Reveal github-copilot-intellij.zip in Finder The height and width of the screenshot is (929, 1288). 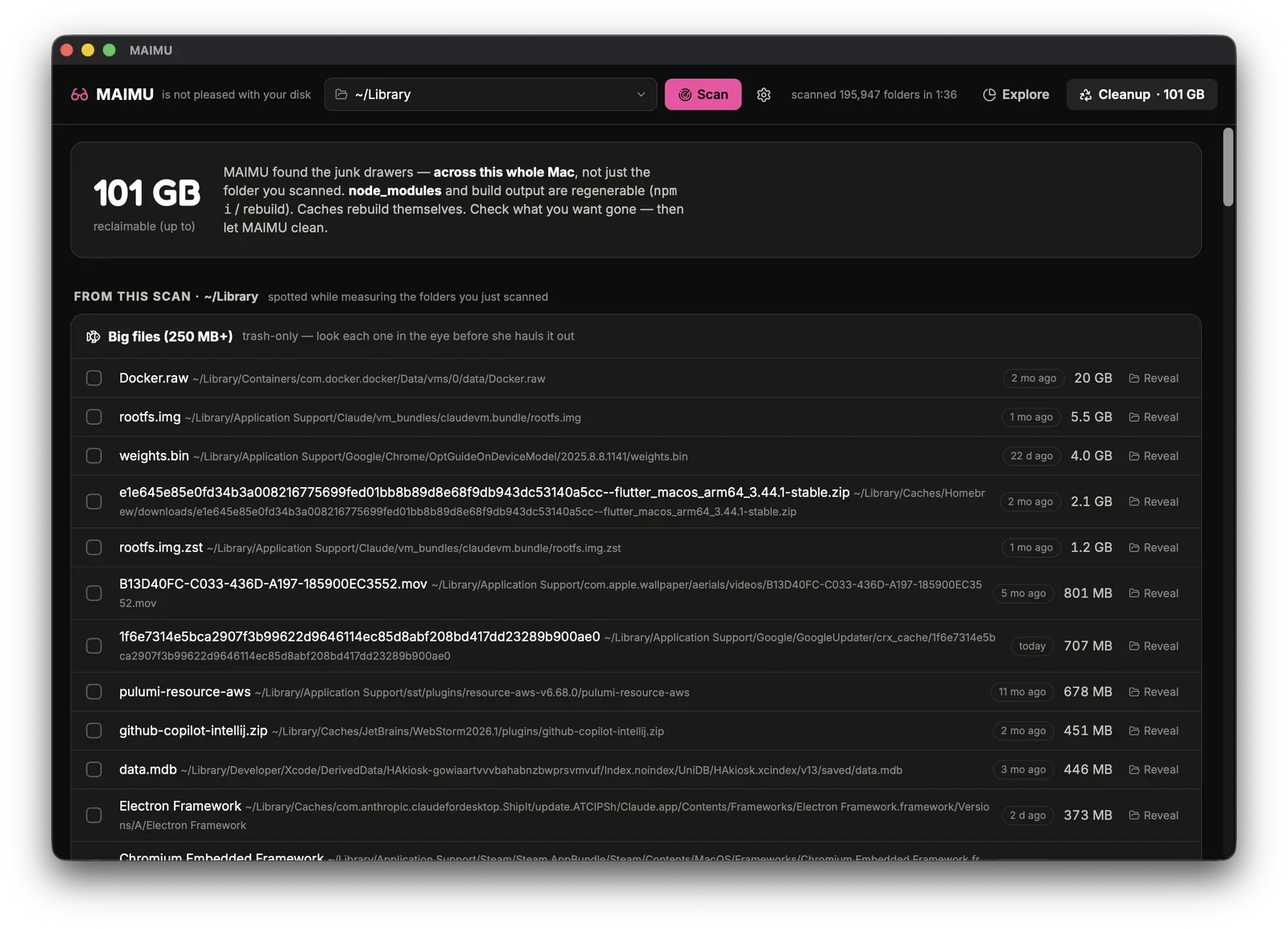pos(1154,731)
